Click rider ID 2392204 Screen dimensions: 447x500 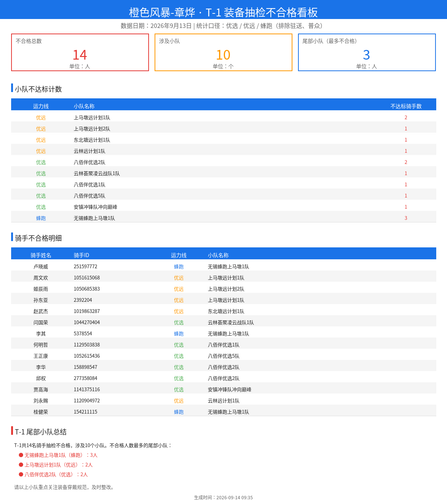(x=83, y=300)
